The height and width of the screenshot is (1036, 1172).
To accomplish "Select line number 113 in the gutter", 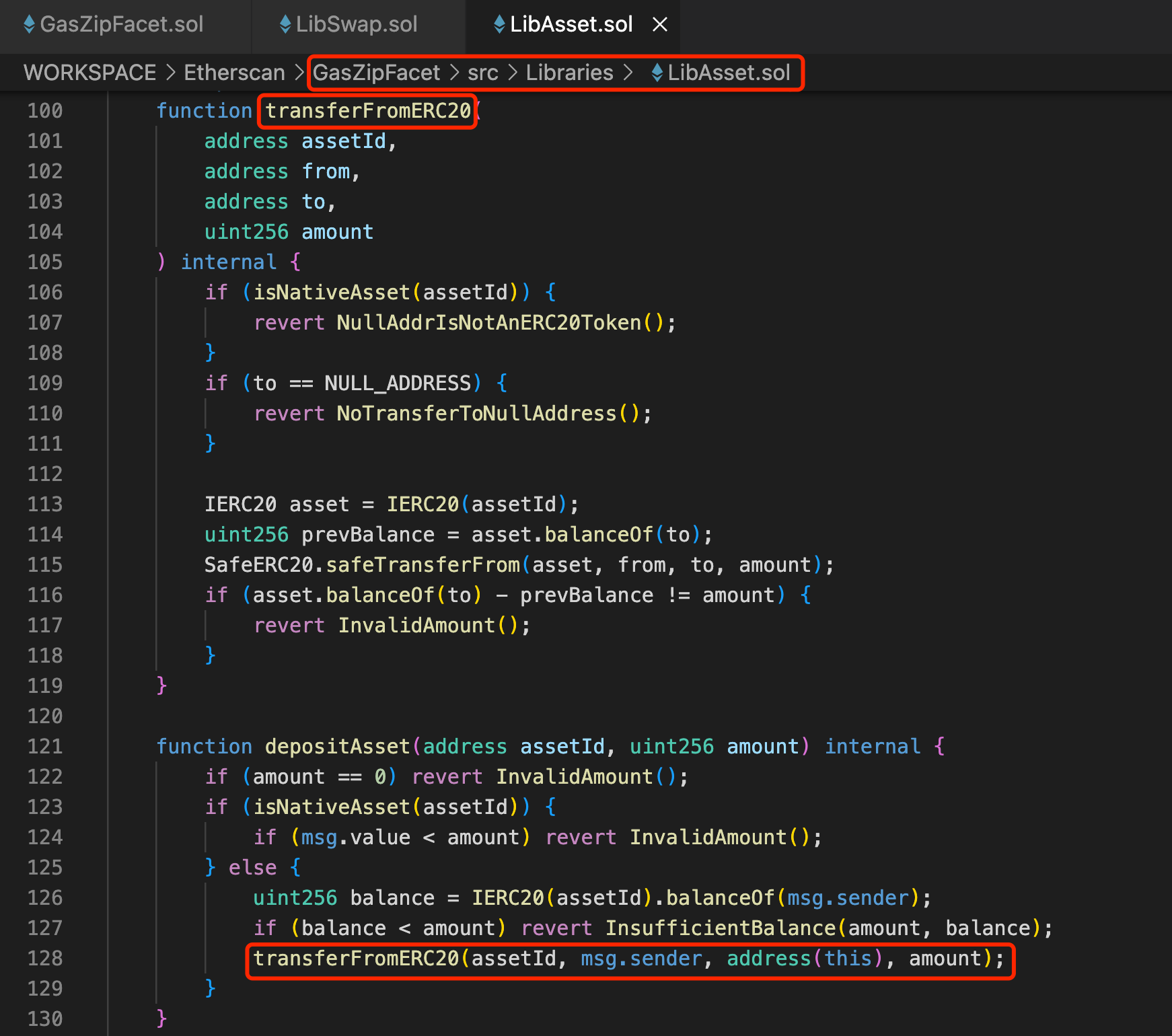I will [45, 505].
